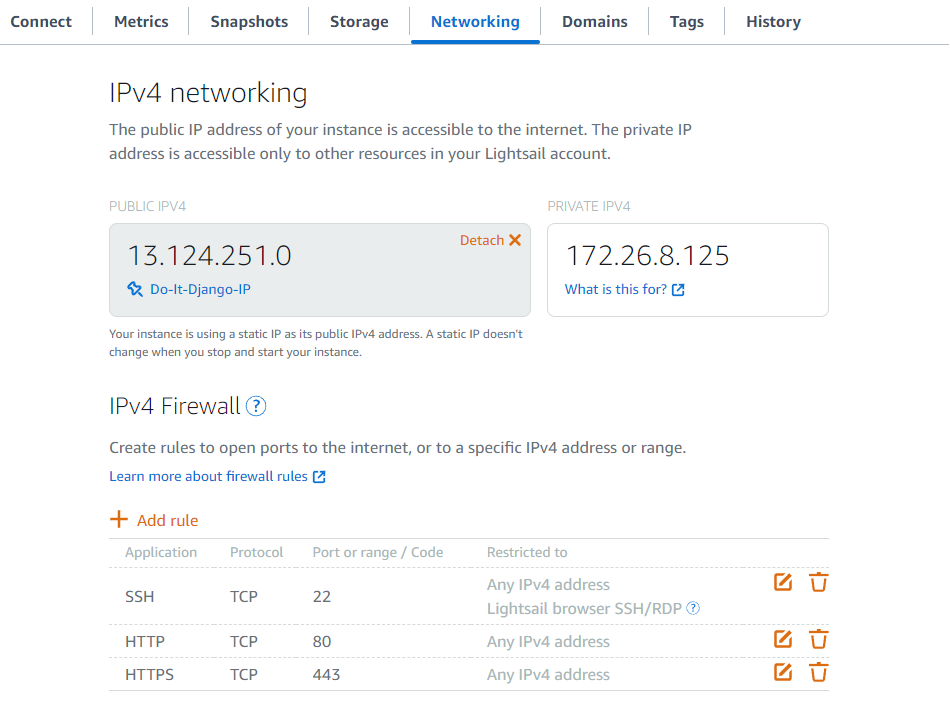Click the Restricted to column header
The image size is (950, 708).
click(x=527, y=552)
